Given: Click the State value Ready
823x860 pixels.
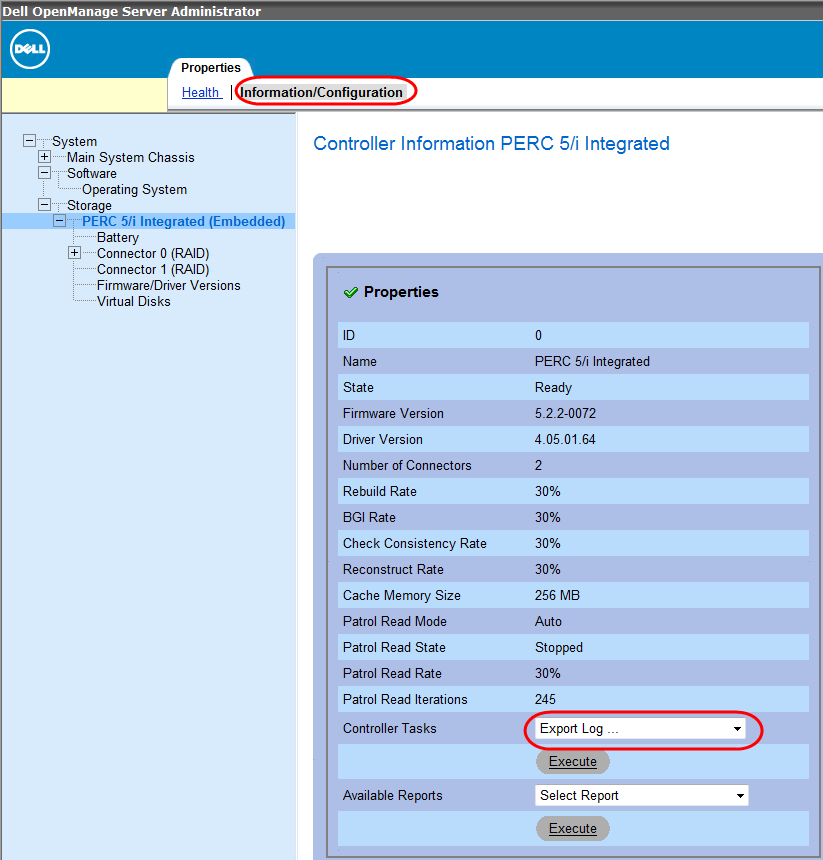Looking at the screenshot, I should point(553,388).
